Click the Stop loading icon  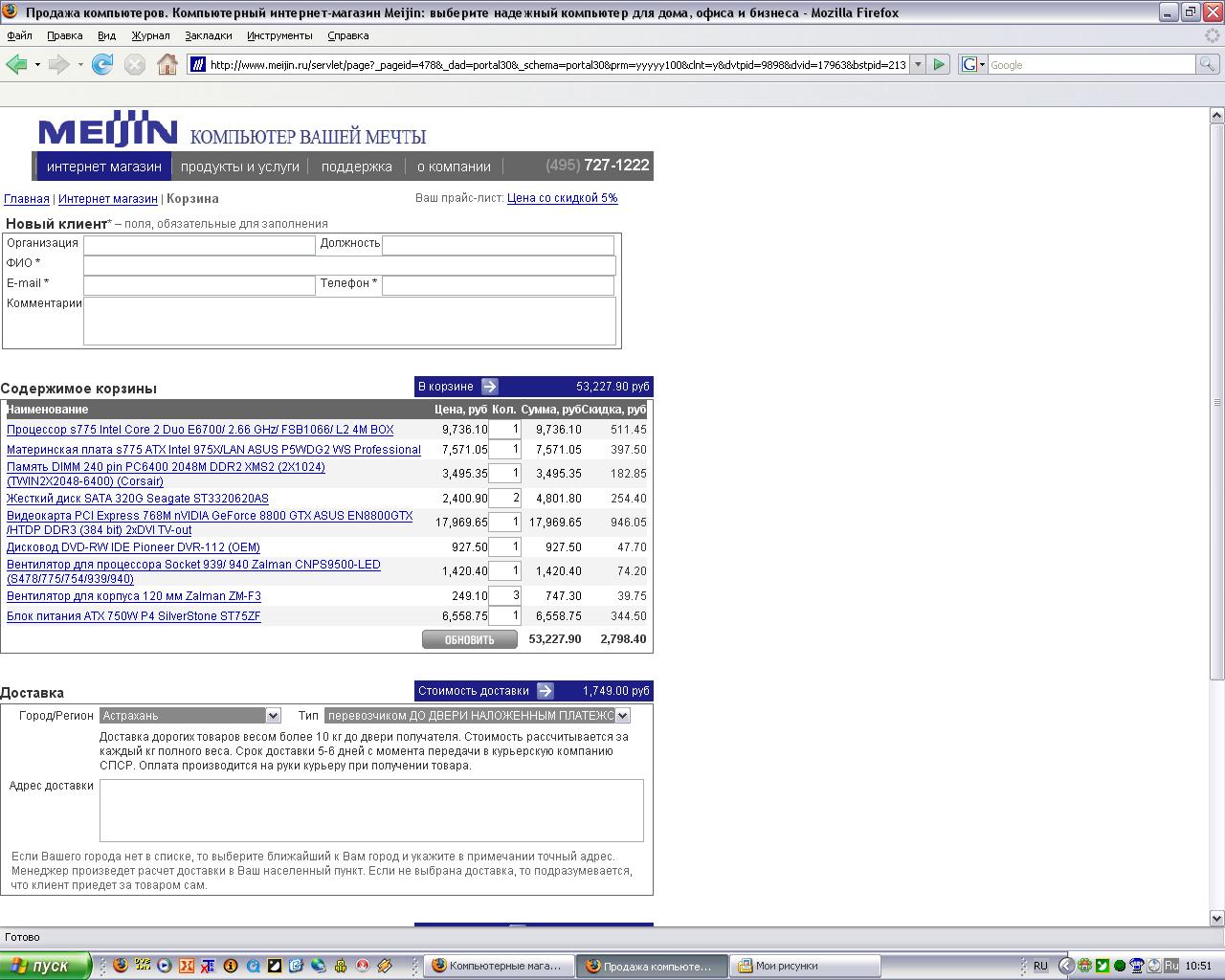(x=135, y=64)
